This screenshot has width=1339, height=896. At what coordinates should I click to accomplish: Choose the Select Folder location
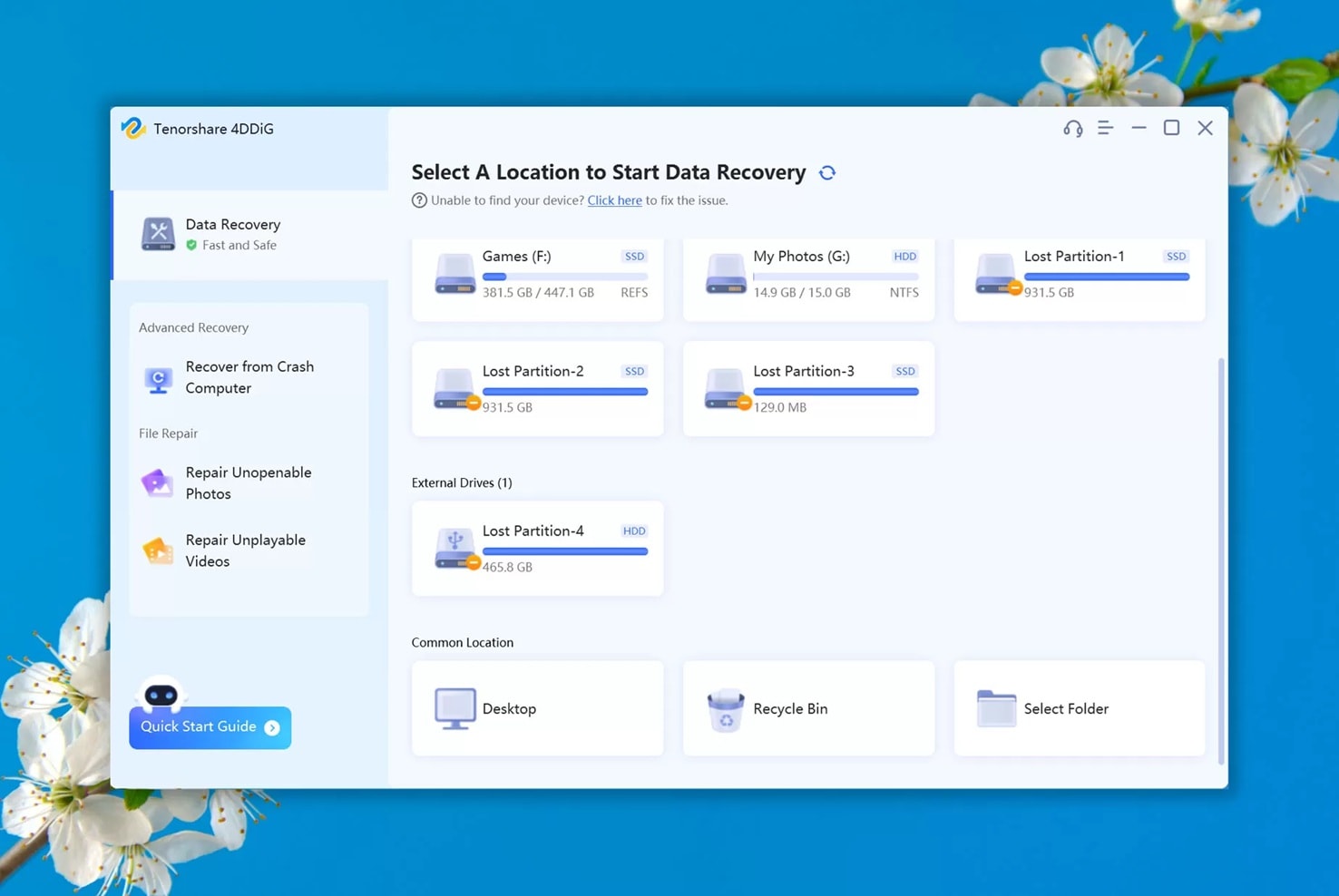pos(1080,708)
